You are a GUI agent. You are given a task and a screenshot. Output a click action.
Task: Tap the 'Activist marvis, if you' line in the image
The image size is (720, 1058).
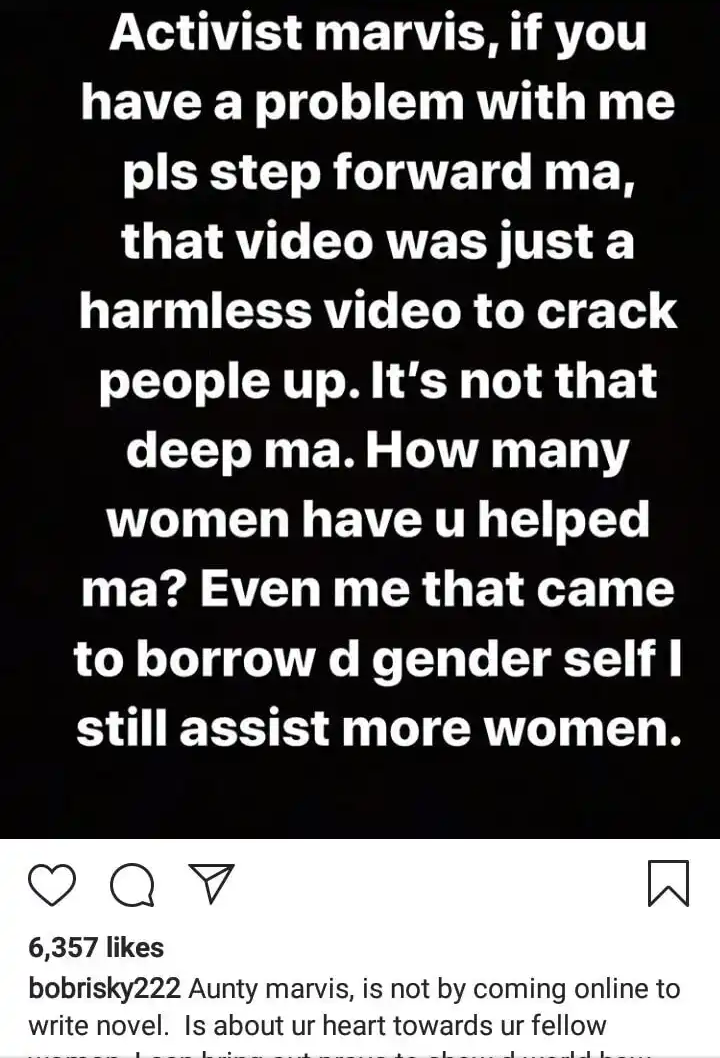tap(378, 32)
